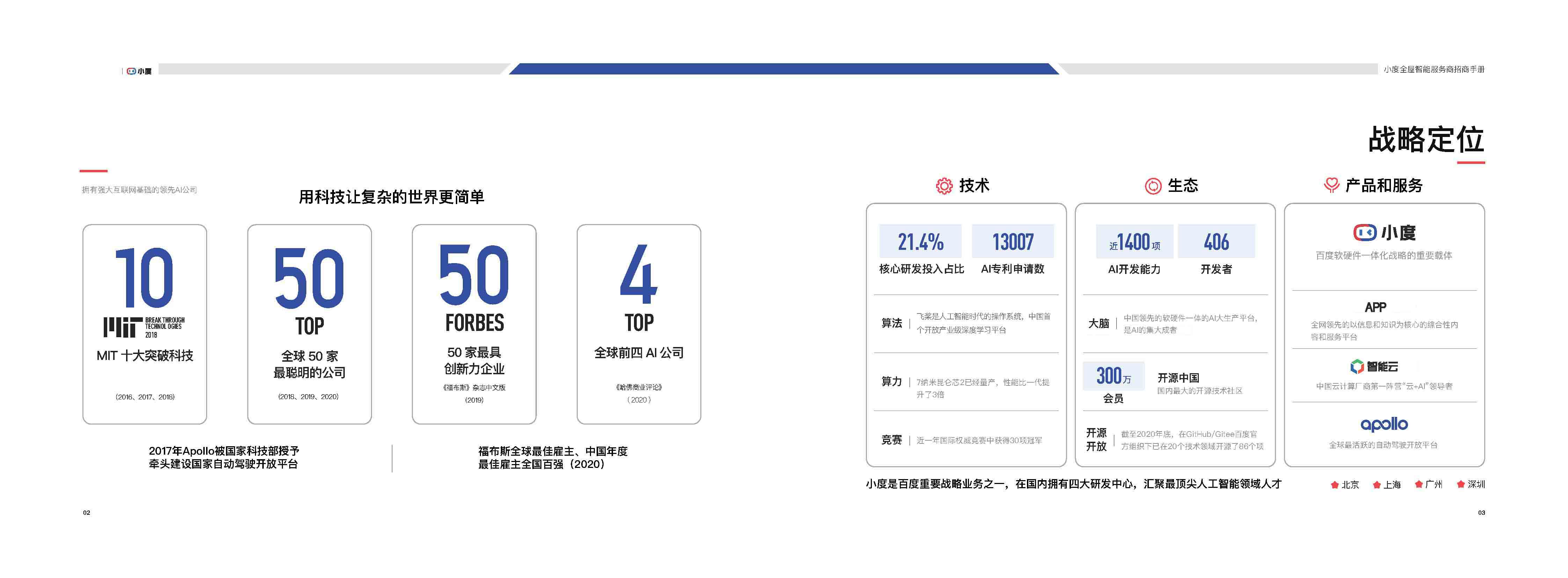Click the 21.4% statistic box
Viewport: 1568px width, 578px height.
[x=920, y=241]
